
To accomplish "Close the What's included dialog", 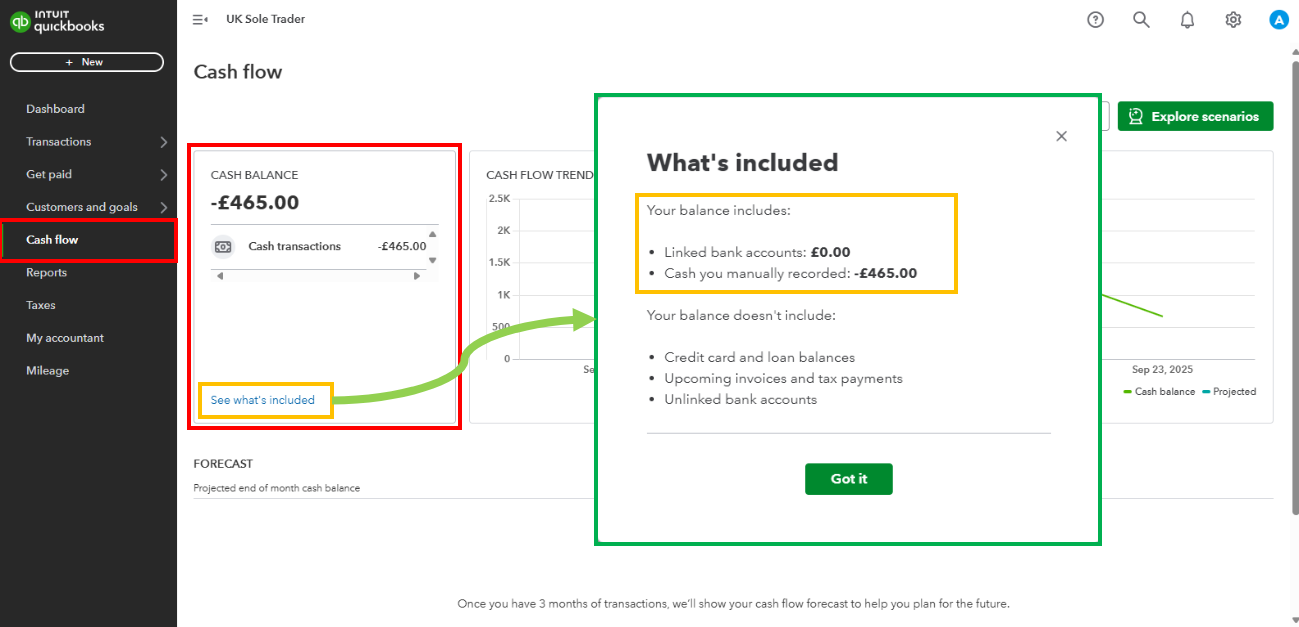I will [x=1062, y=136].
